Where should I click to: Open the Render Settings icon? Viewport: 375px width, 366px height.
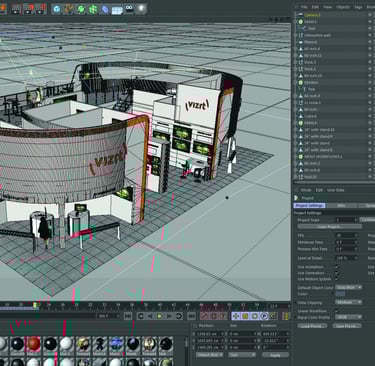point(41,9)
